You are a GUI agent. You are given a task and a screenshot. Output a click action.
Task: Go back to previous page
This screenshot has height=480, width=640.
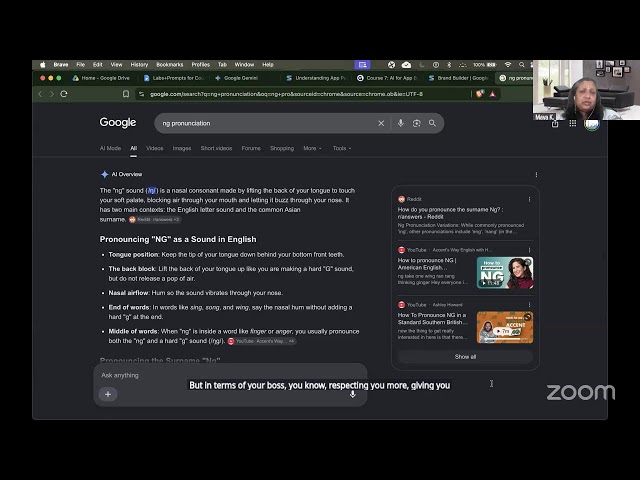40,94
